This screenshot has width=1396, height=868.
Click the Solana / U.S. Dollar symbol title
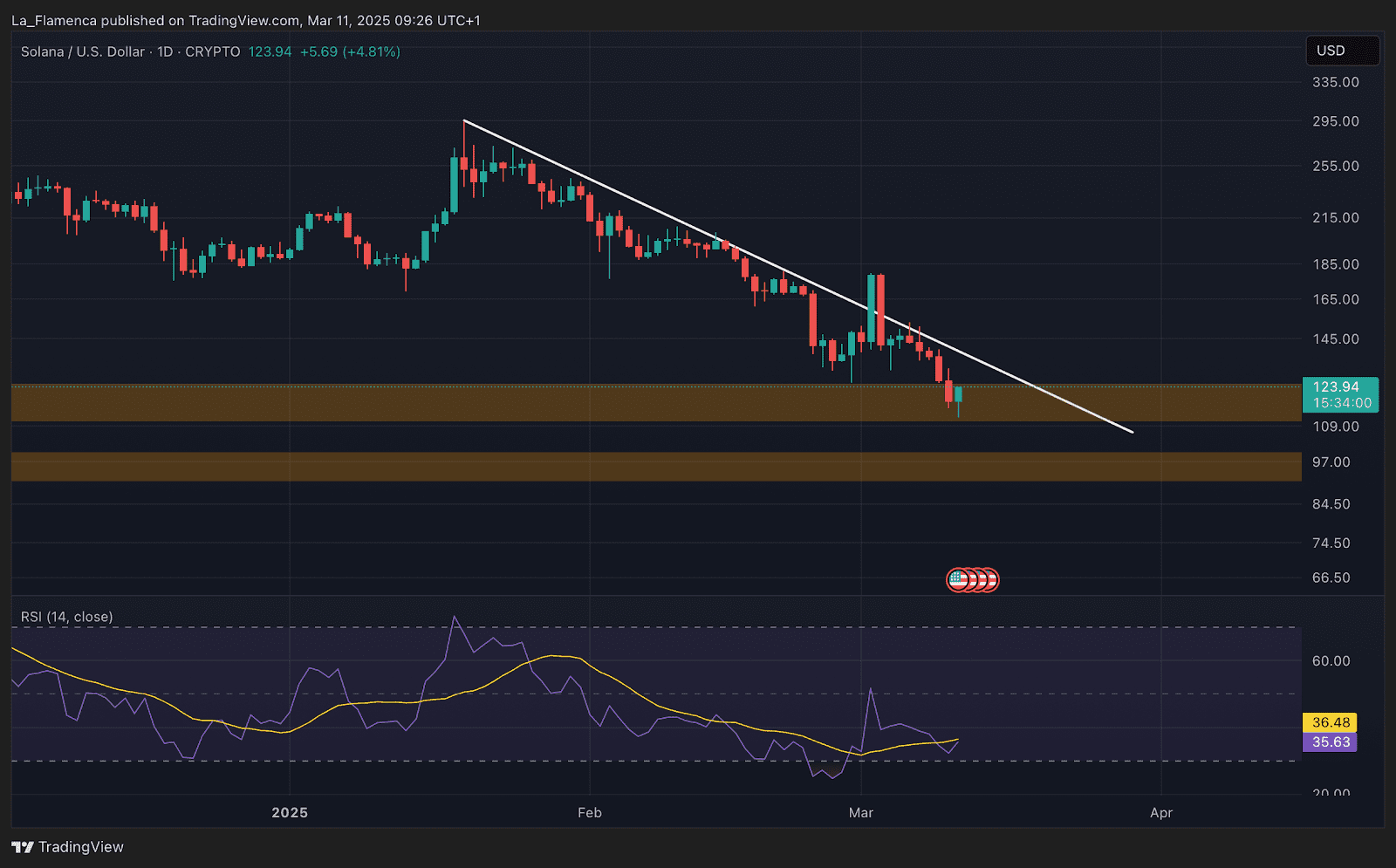83,51
